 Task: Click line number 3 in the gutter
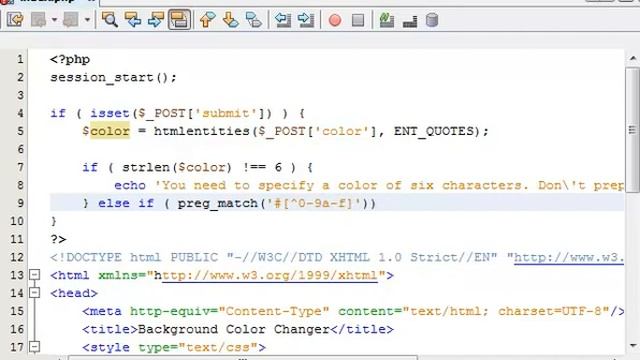[20, 95]
